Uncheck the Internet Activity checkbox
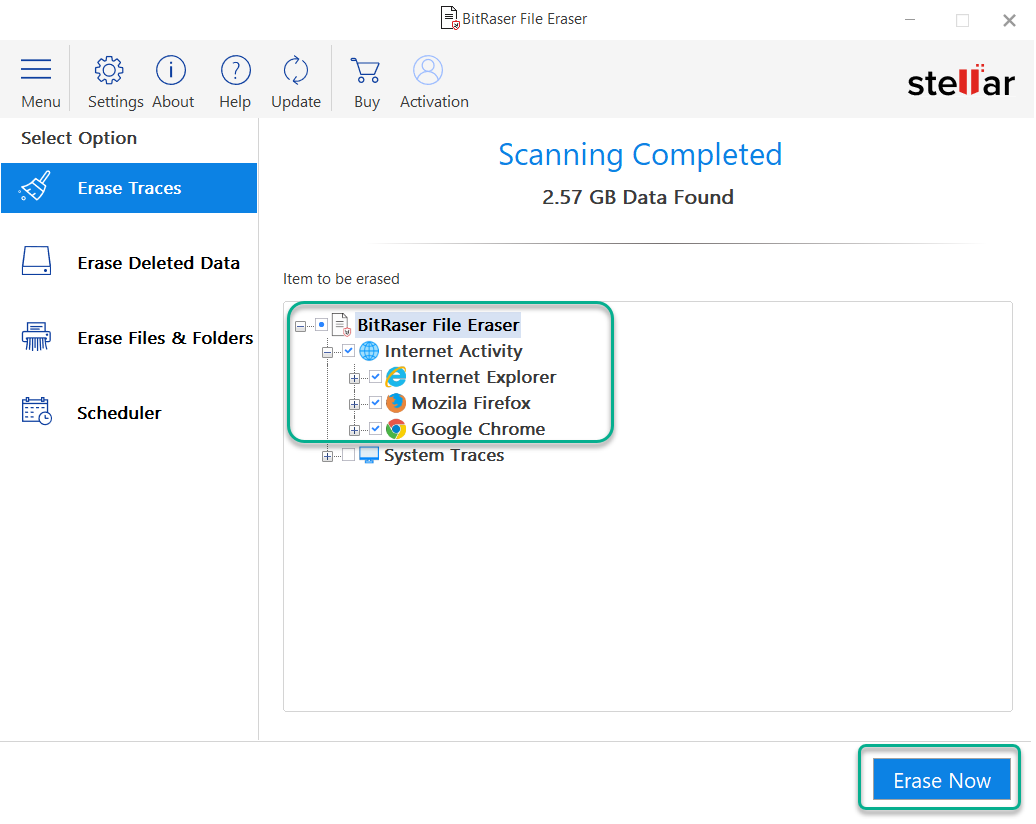The width and height of the screenshot is (1036, 824). (x=348, y=350)
